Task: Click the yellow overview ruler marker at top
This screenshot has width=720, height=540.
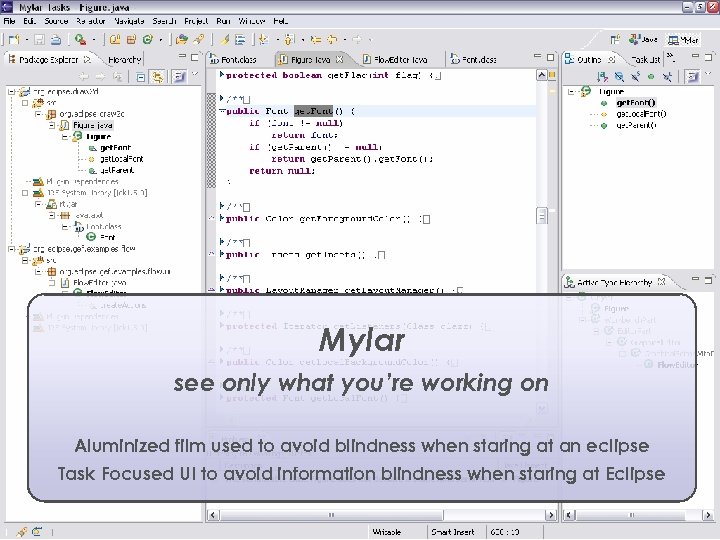Action: (x=552, y=75)
